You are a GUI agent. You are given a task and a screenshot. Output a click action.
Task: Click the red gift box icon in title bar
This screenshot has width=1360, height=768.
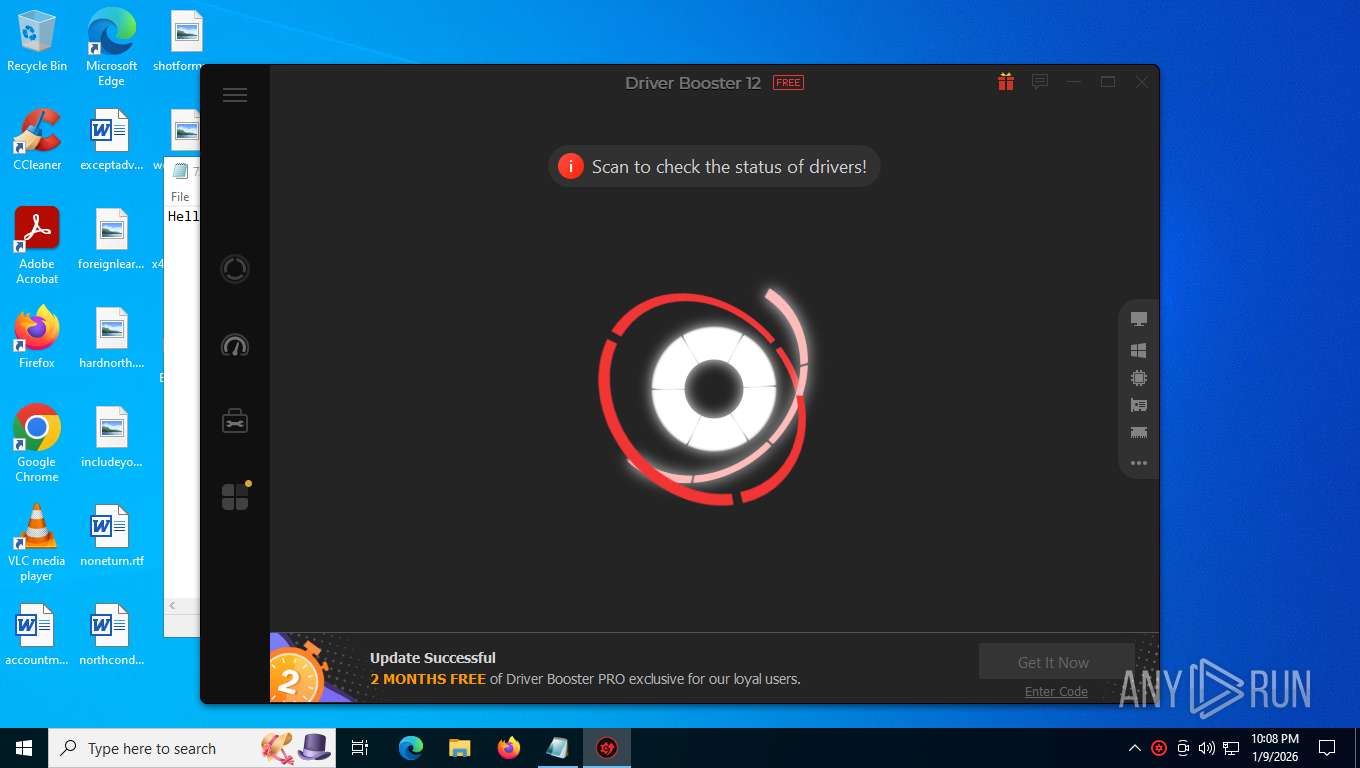(1006, 82)
